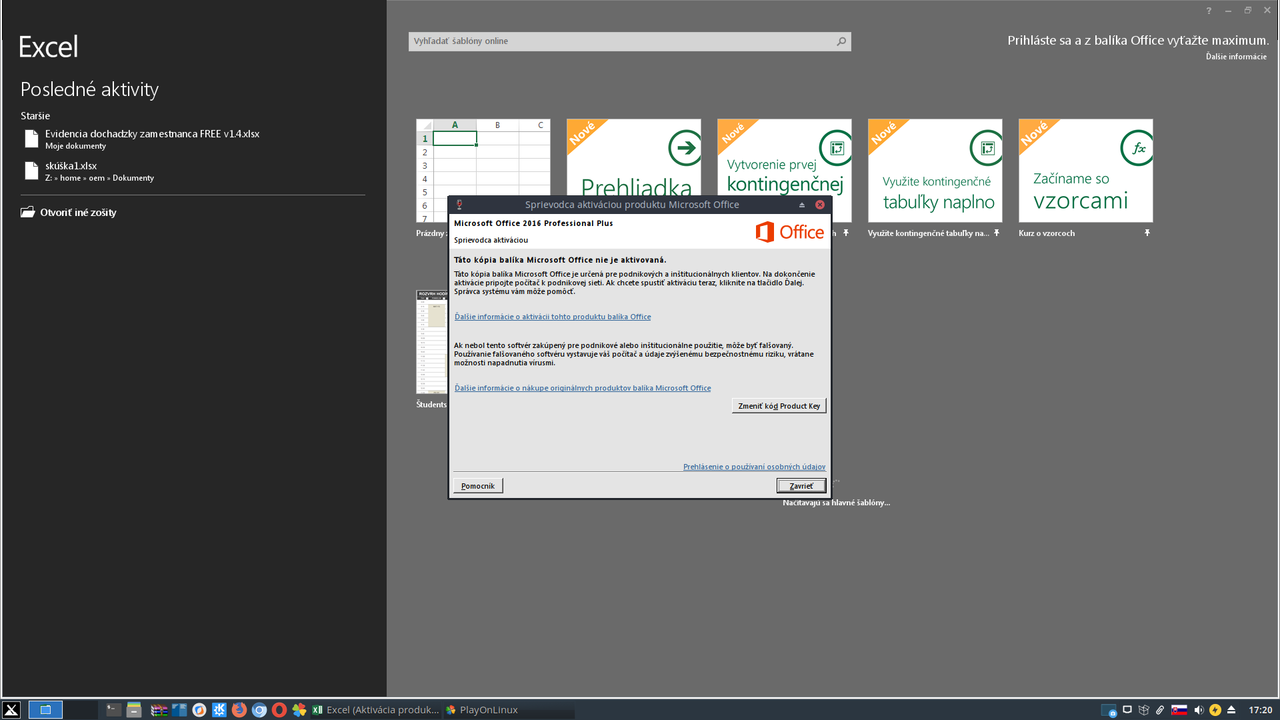The image size is (1280, 720).
Task: Click the eject device tray icon
Action: pos(1231,710)
